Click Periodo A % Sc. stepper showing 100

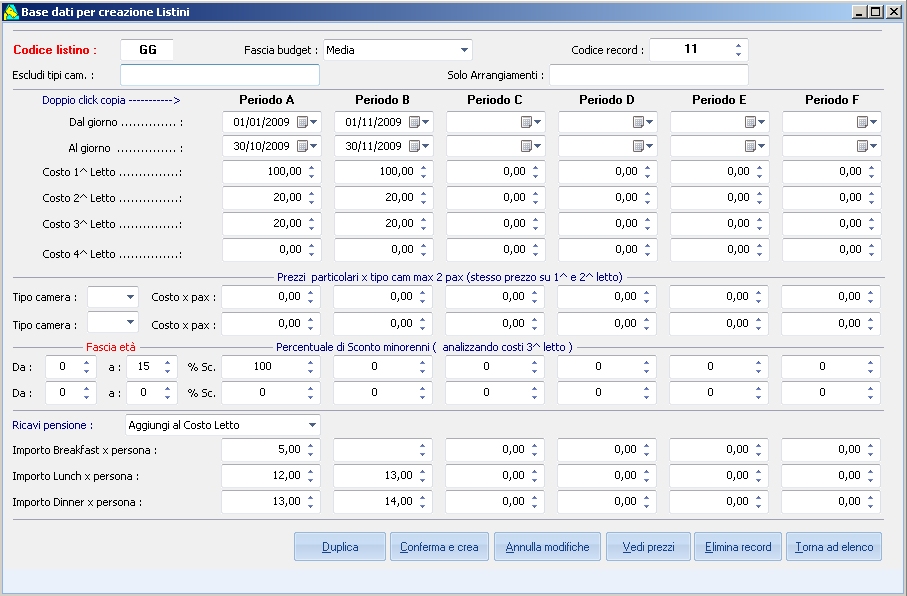click(310, 367)
